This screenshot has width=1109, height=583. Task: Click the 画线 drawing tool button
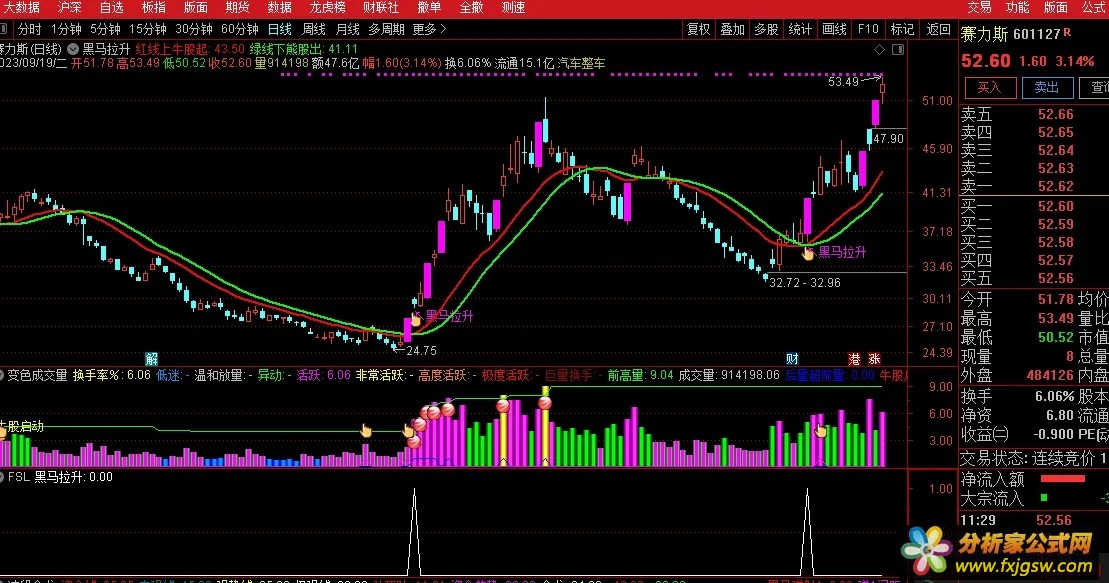835,29
